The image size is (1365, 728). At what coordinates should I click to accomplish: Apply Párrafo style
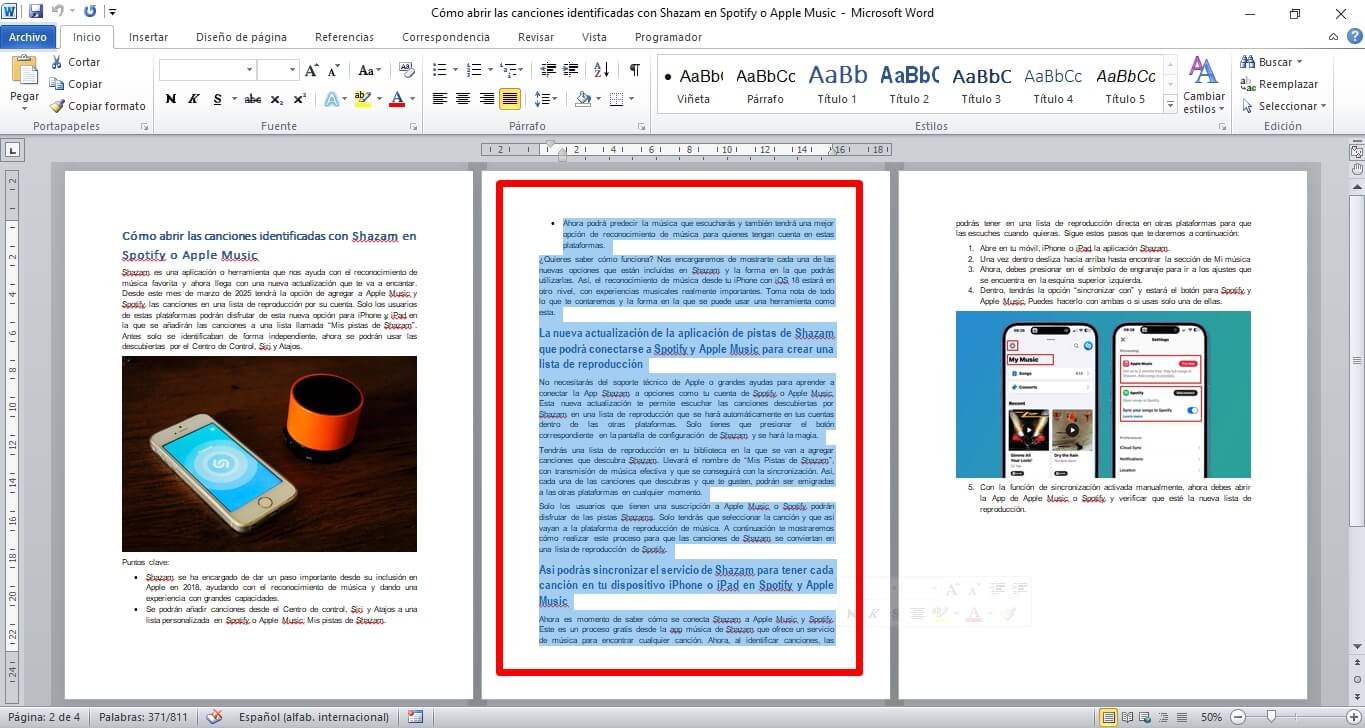point(766,85)
